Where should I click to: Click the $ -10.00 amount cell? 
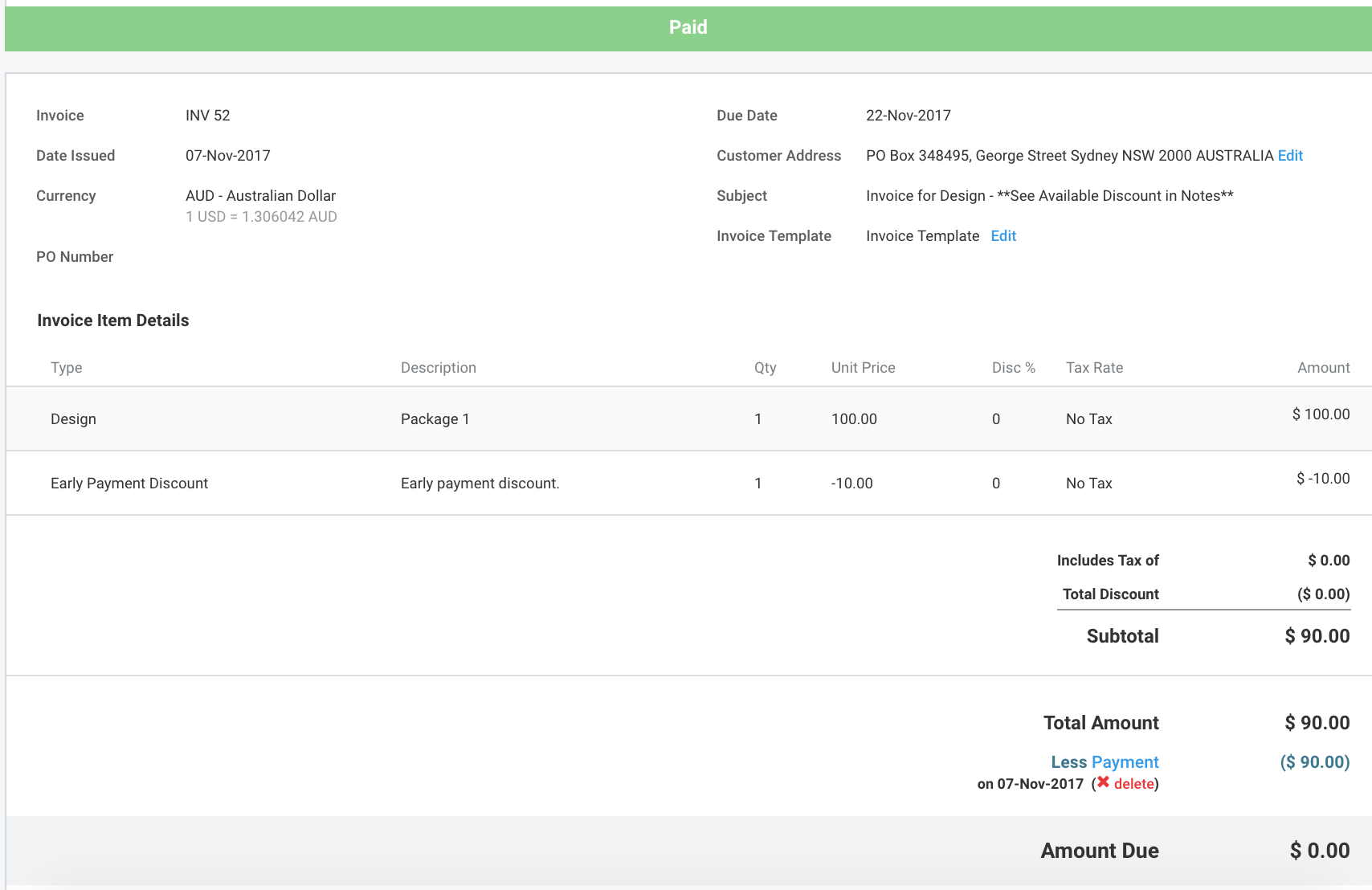[x=1323, y=479]
